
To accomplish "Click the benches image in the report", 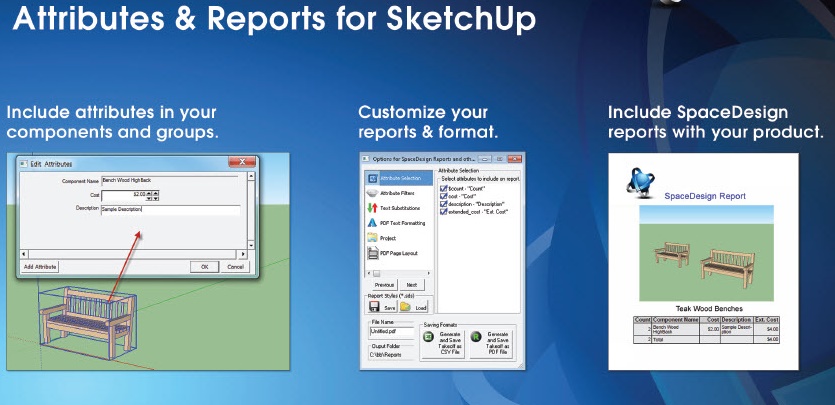I will (x=706, y=253).
